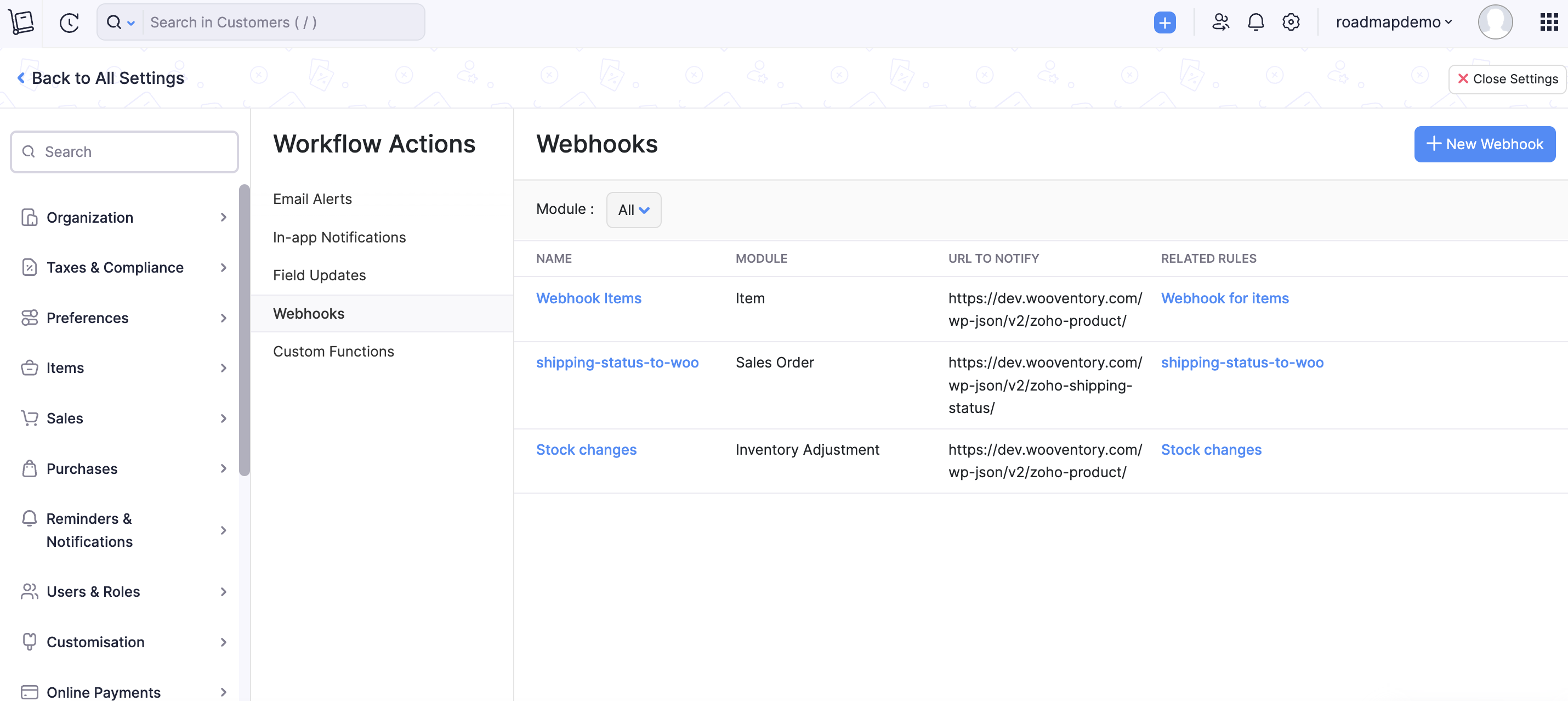Open shipping-status-to-woo webhook name link
Image resolution: width=1568 pixels, height=701 pixels.
(x=617, y=363)
